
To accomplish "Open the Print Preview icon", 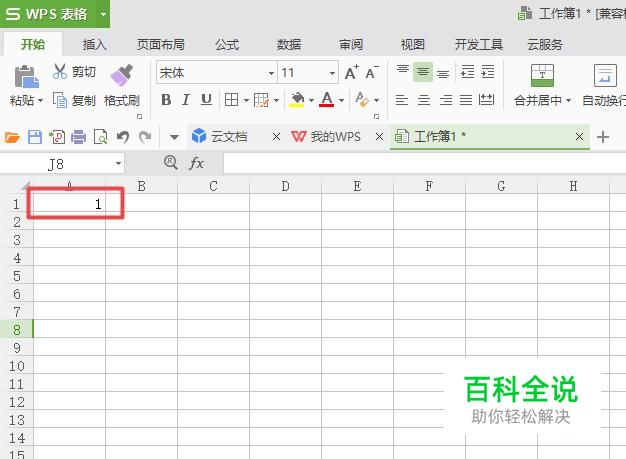I will (x=101, y=137).
